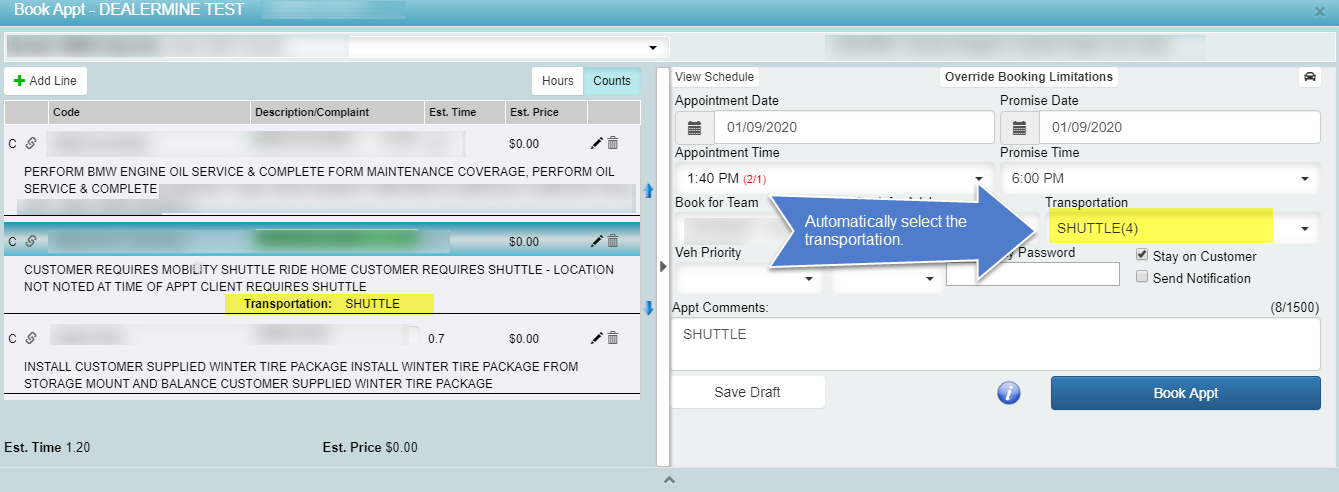Click the Book Appt button
This screenshot has height=492, width=1339.
[1185, 393]
